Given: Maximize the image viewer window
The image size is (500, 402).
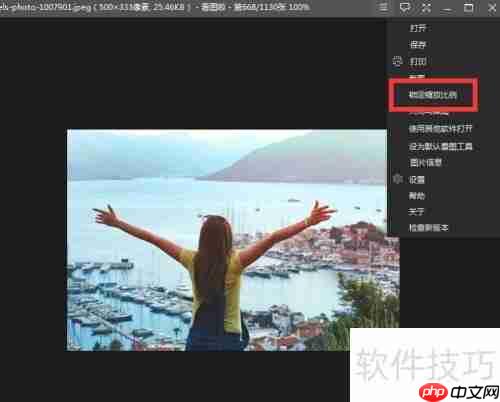Looking at the screenshot, I should [469, 7].
